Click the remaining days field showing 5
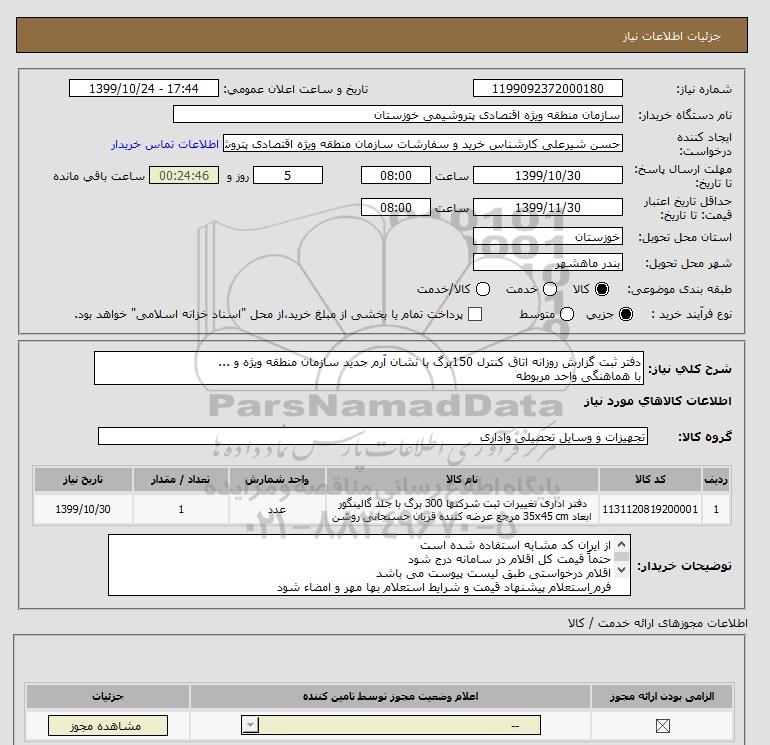Screen dimensions: 770x745 [x=288, y=175]
